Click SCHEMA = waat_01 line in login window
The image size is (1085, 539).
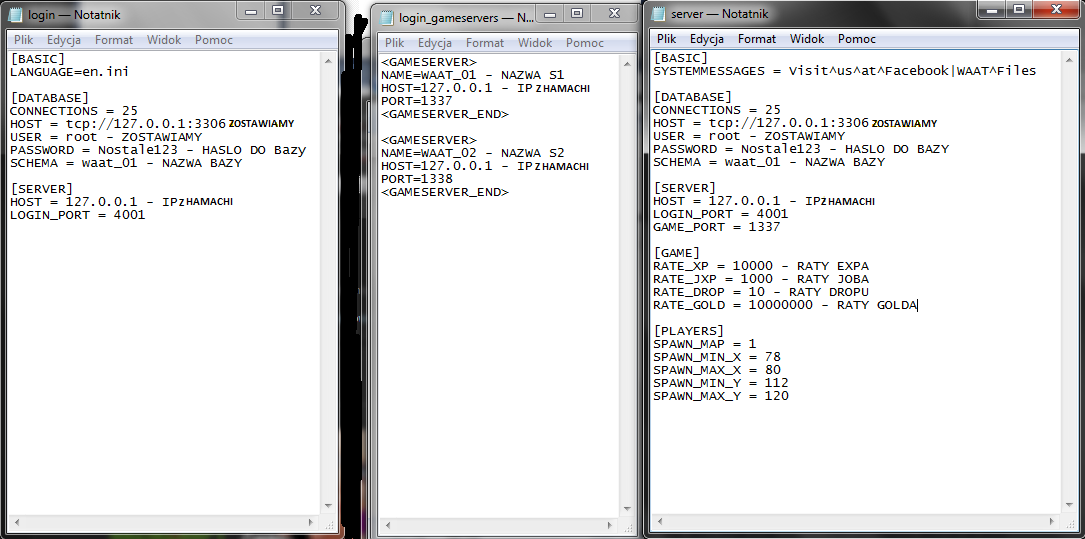coord(126,163)
